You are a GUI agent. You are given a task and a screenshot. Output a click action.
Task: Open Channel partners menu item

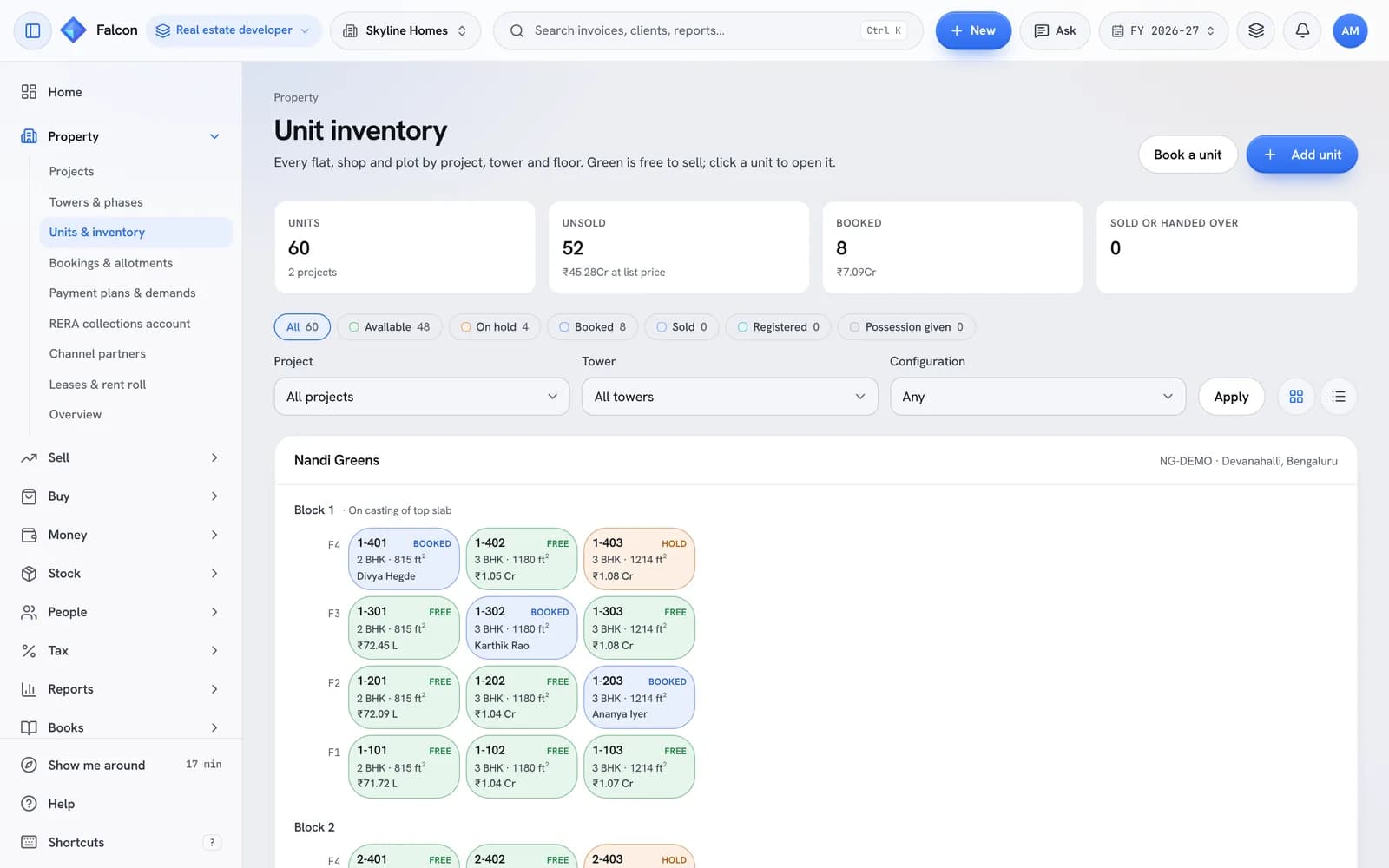135,354
